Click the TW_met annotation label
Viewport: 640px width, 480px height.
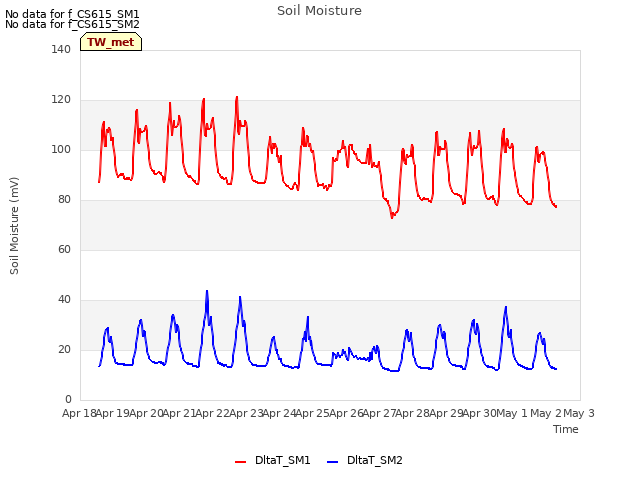111,42
